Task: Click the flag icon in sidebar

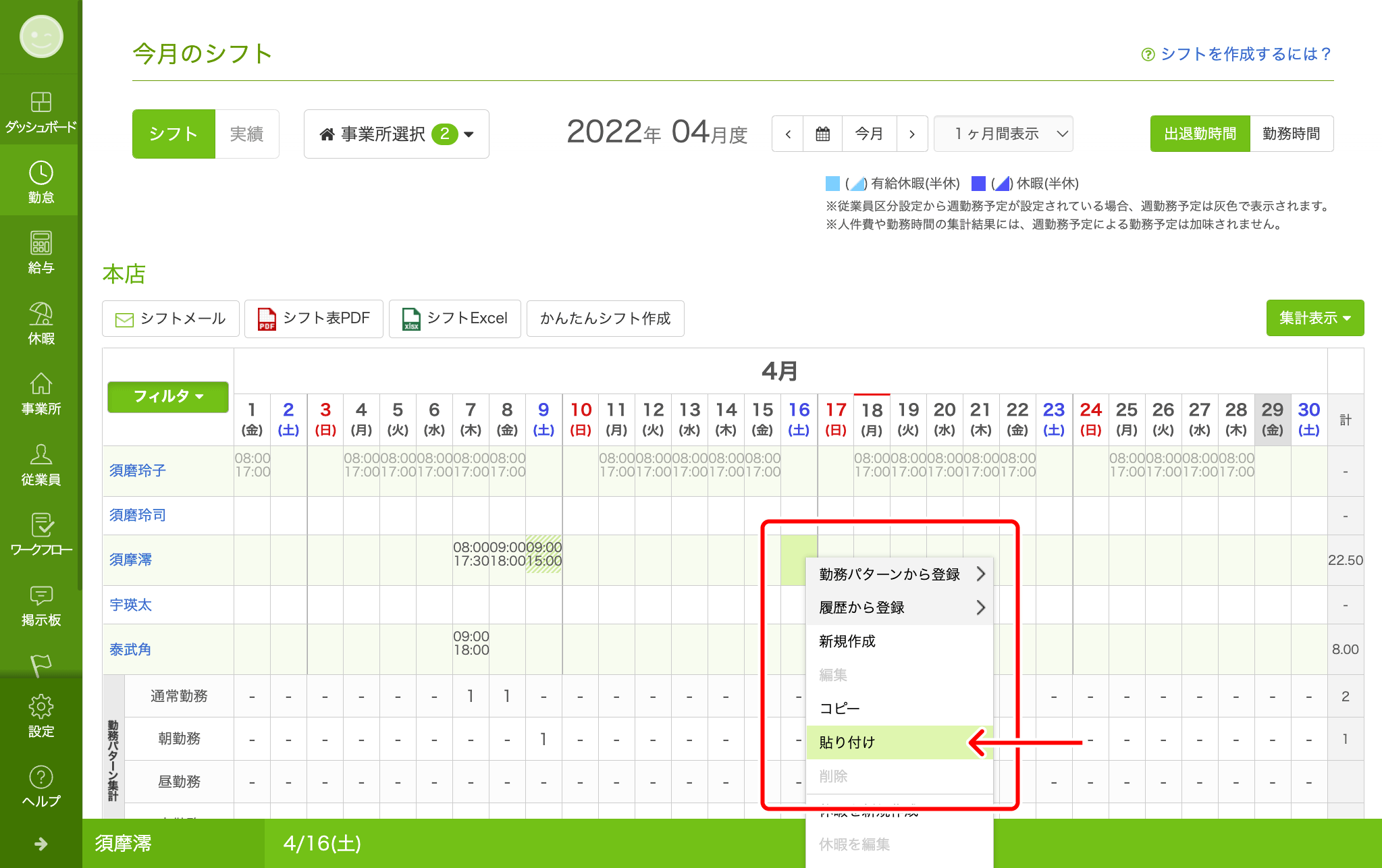Action: [41, 665]
